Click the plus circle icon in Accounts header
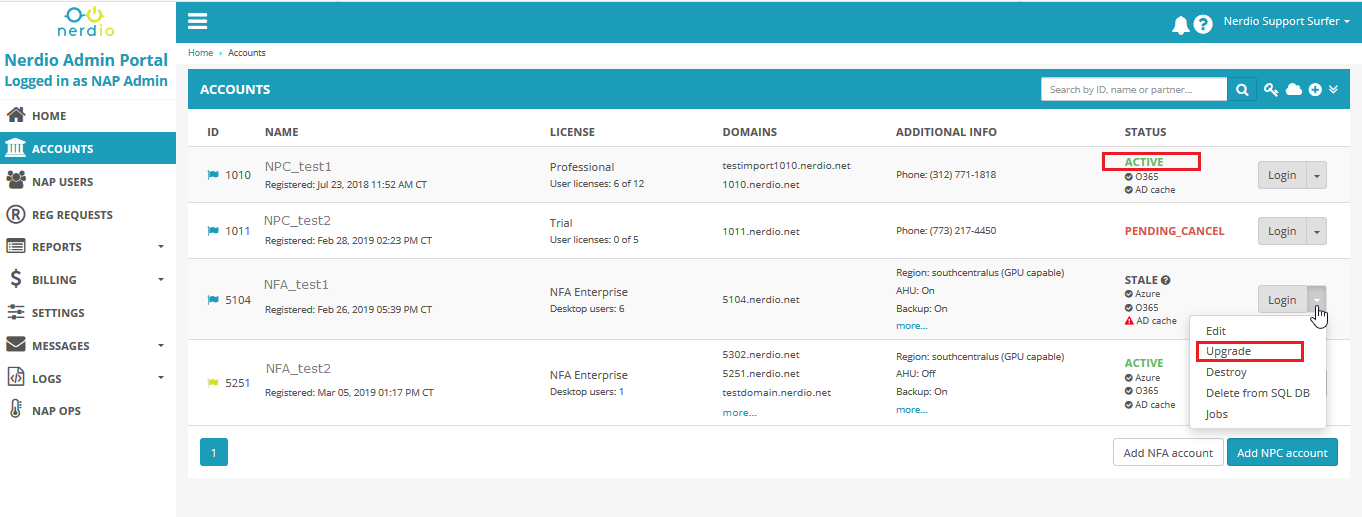 [x=1316, y=90]
